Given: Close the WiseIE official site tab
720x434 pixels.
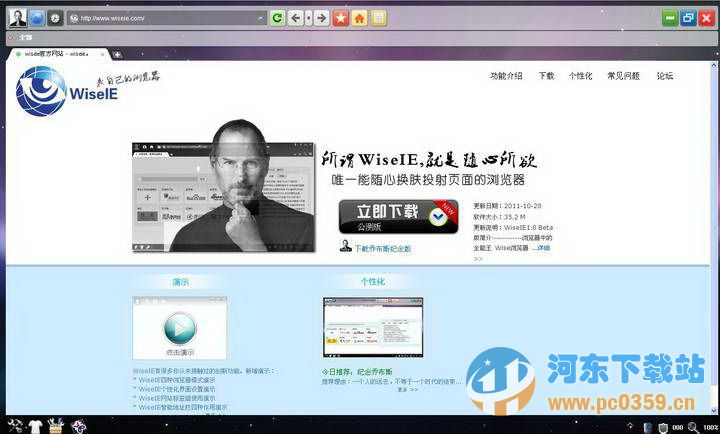Looking at the screenshot, I should pos(102,54).
